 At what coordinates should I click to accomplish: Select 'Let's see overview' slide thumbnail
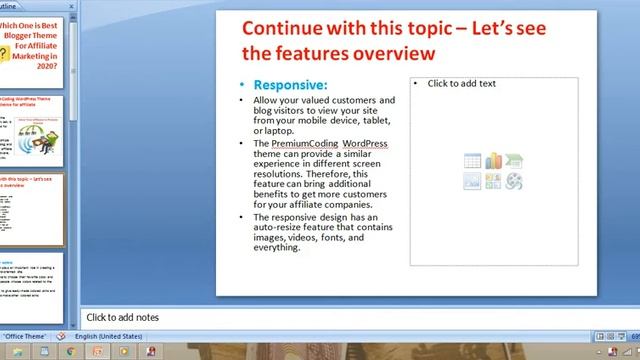pos(31,210)
